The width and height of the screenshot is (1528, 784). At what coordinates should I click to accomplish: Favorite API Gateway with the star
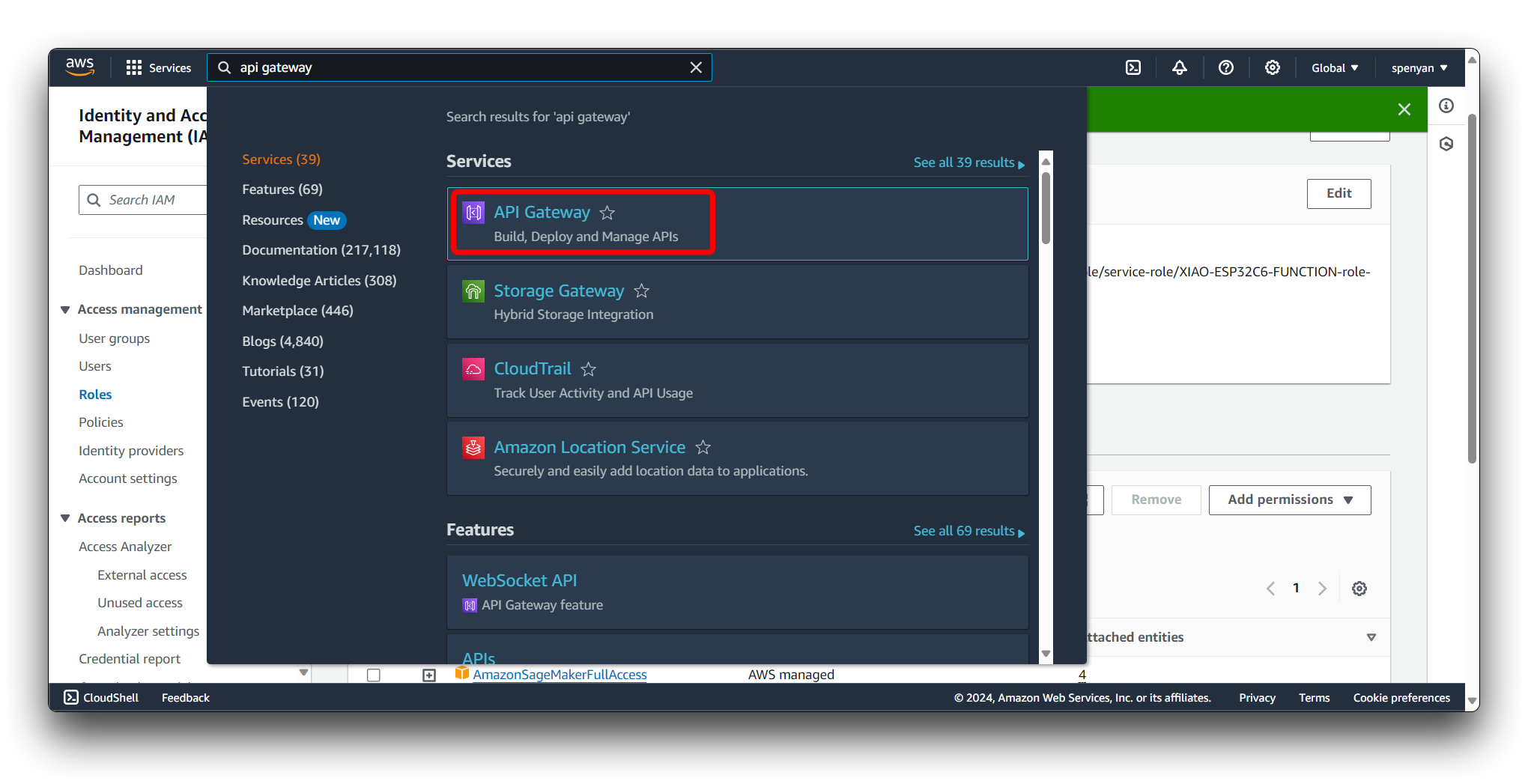coord(607,213)
